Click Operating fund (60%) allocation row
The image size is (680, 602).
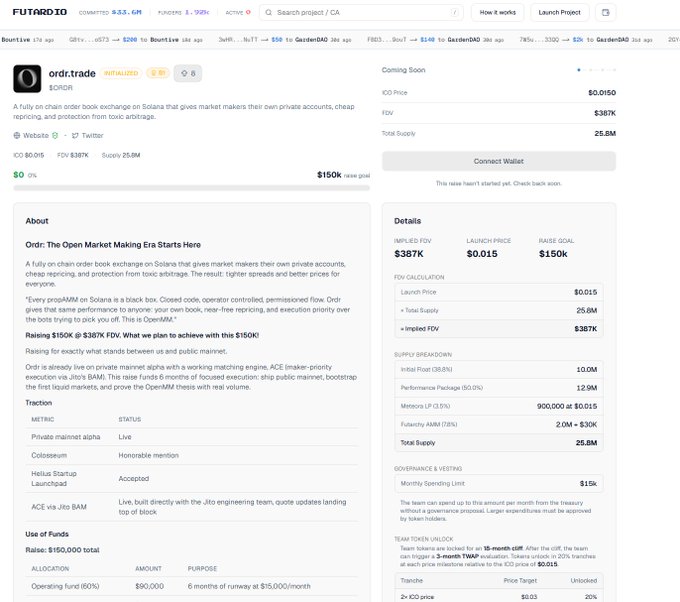point(192,586)
